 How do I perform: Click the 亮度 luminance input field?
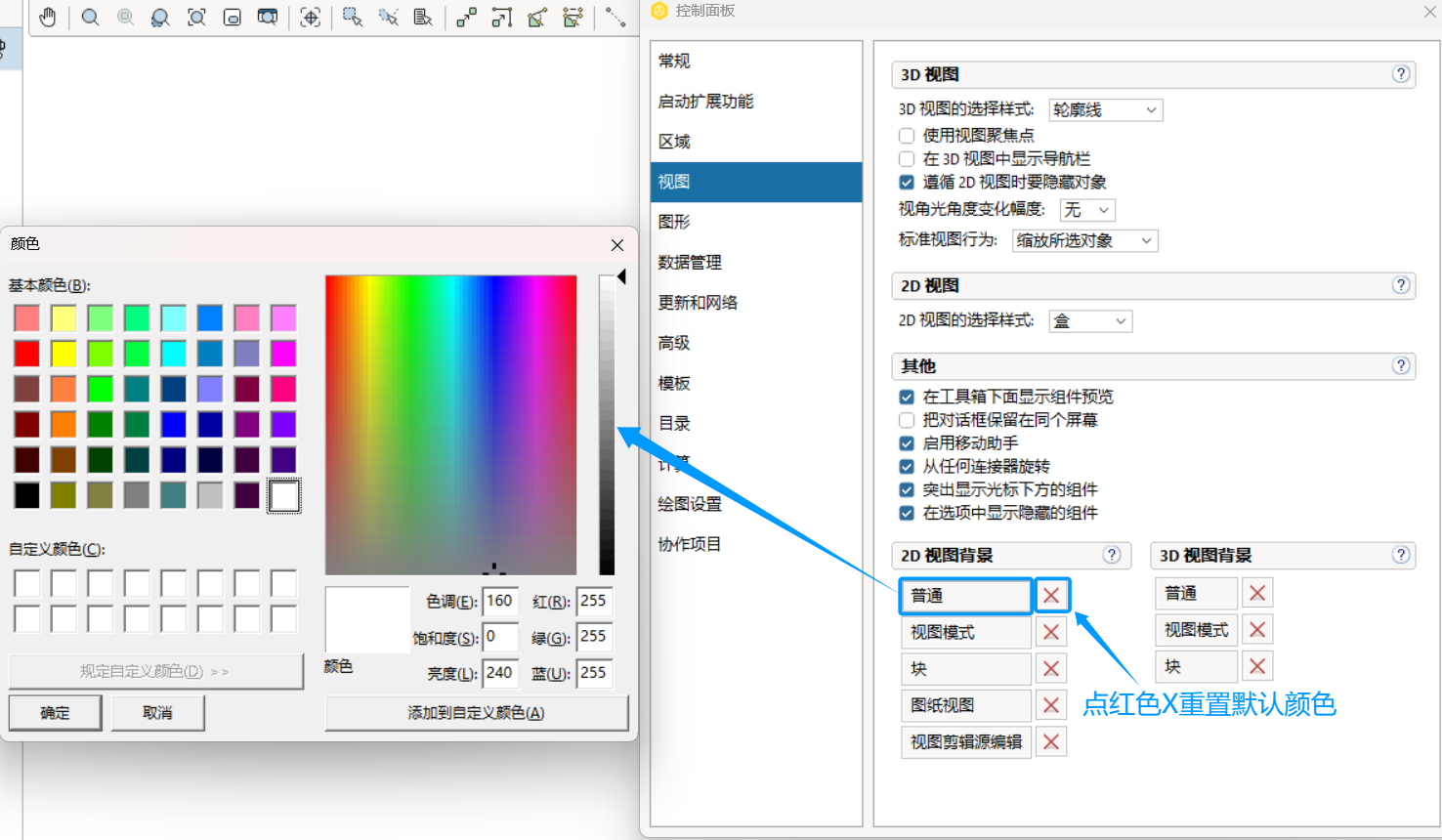point(499,673)
